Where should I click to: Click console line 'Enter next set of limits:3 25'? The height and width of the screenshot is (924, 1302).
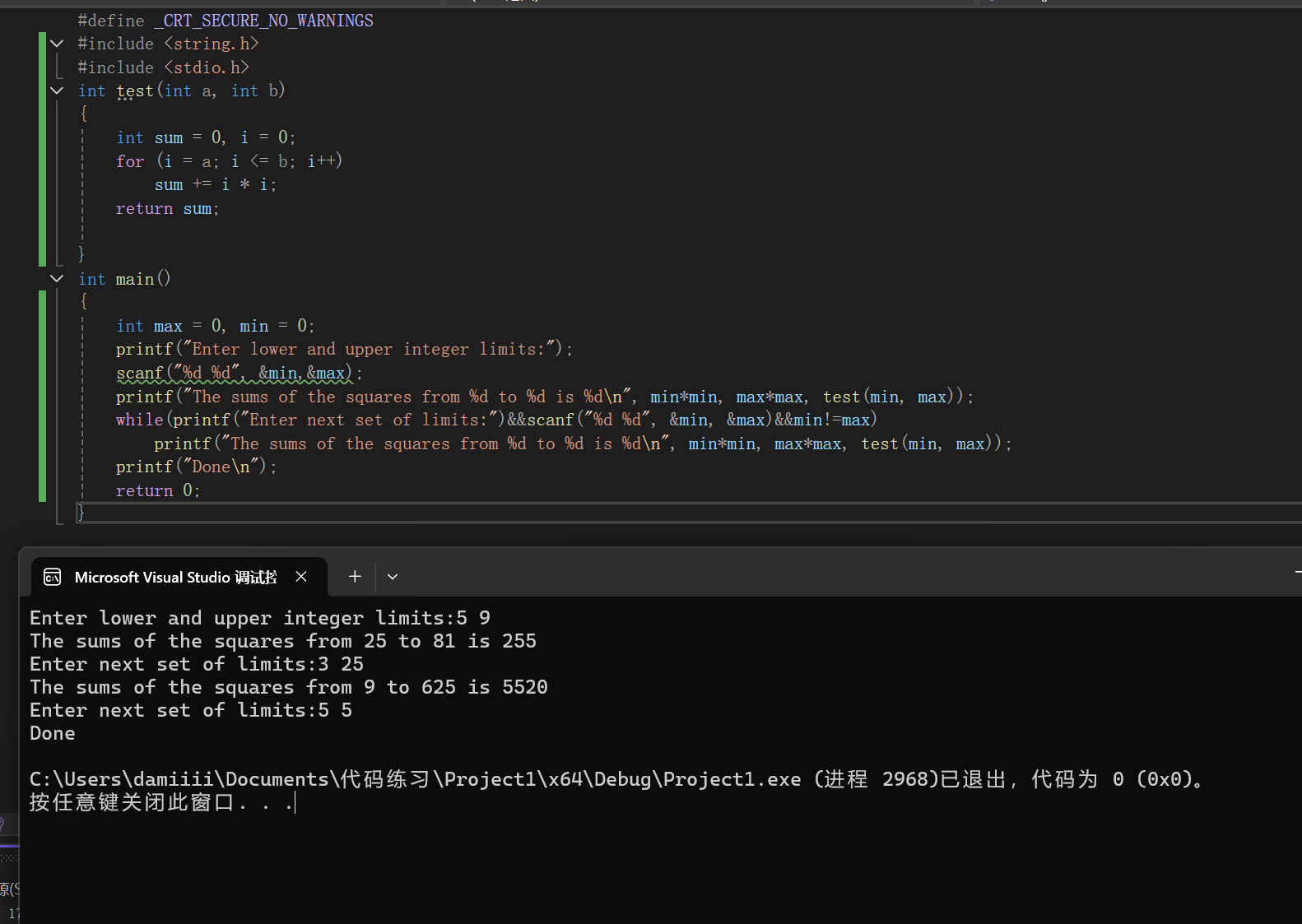coord(197,664)
